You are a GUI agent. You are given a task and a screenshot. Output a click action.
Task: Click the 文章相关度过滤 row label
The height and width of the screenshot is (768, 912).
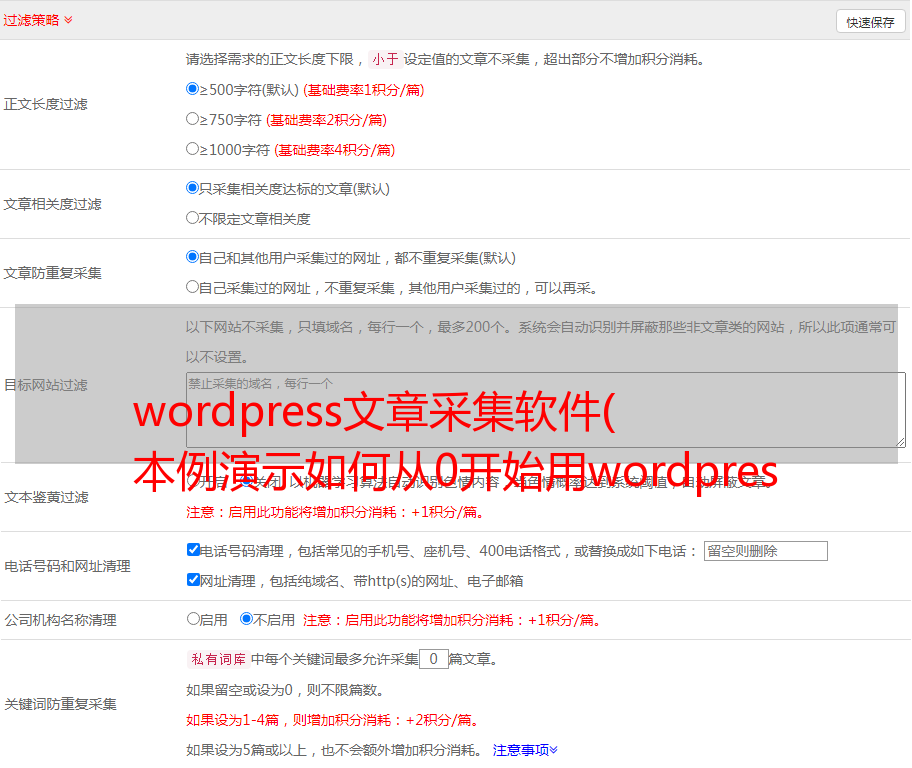(52, 204)
